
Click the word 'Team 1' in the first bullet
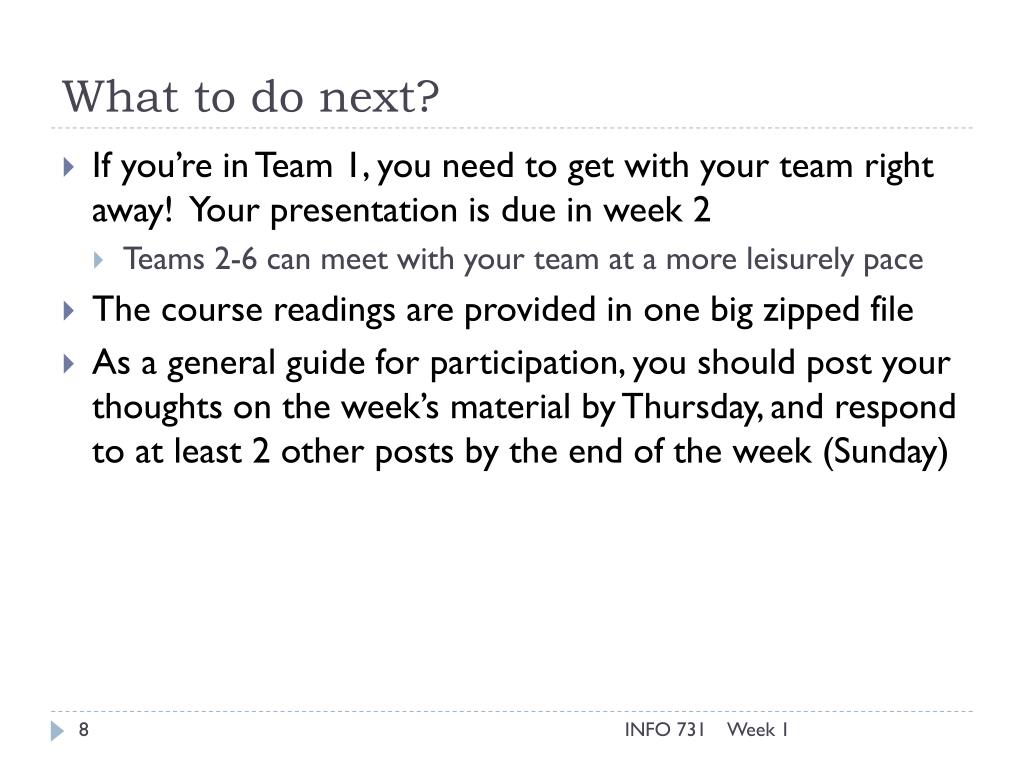[x=308, y=166]
